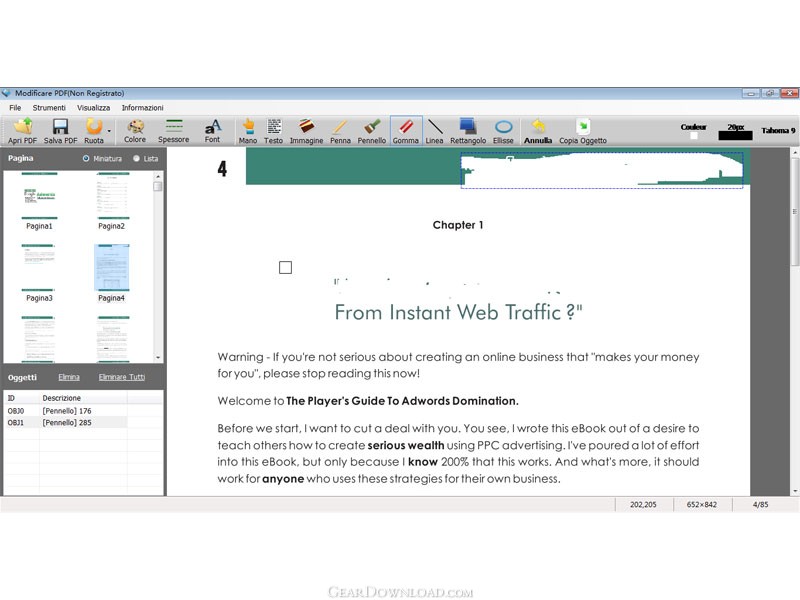
Task: Click the dashed selected brush object
Action: 602,170
